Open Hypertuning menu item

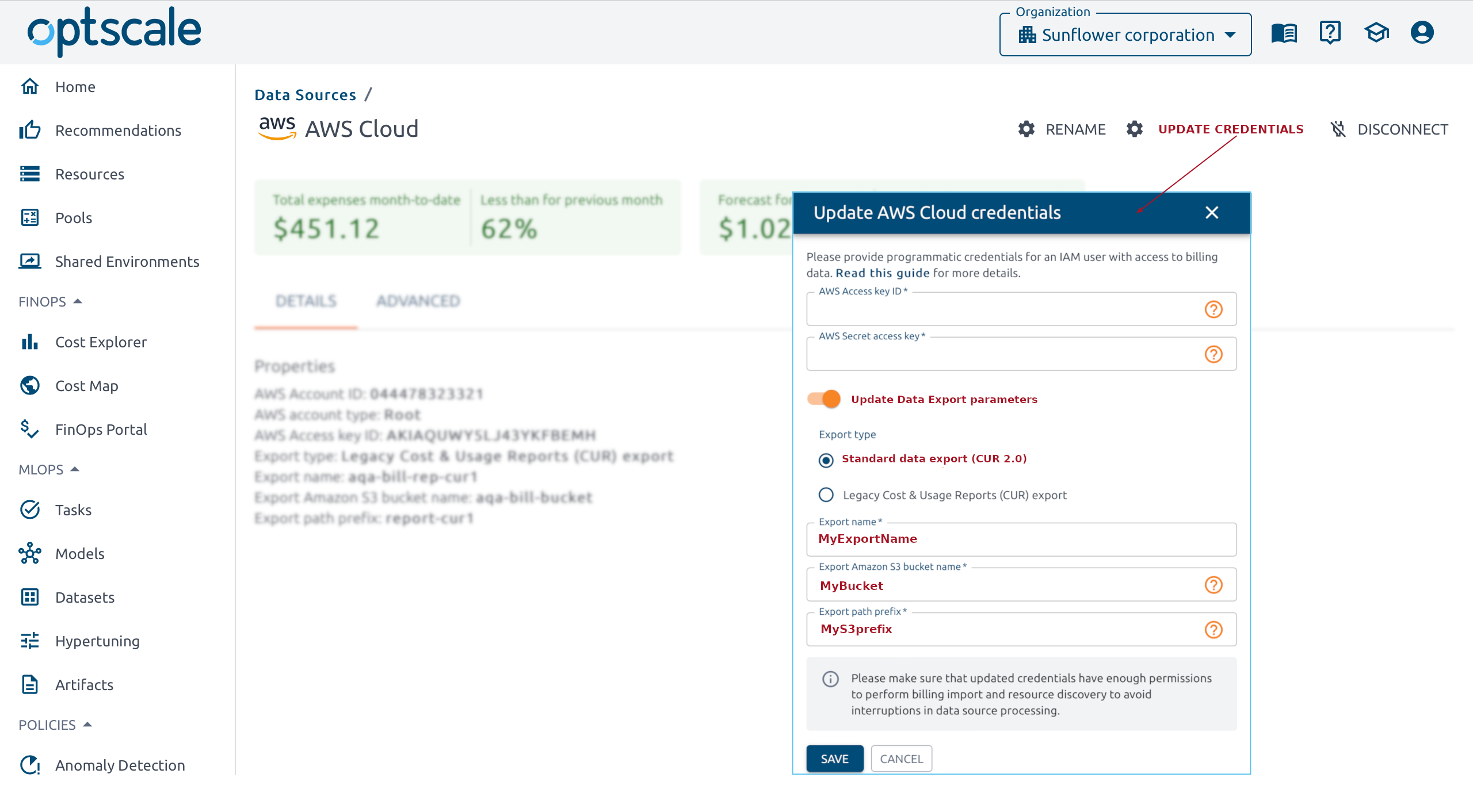click(97, 641)
